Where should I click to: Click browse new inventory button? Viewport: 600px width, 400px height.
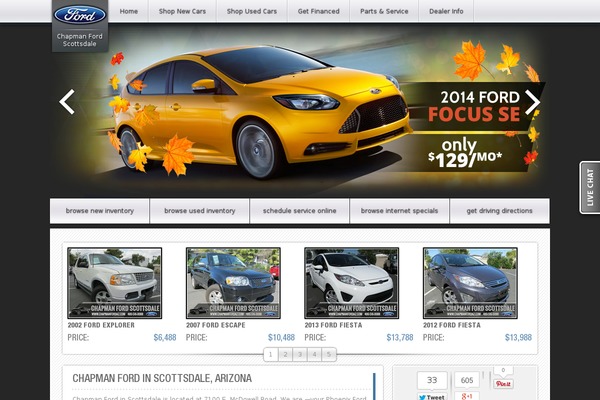[99, 211]
